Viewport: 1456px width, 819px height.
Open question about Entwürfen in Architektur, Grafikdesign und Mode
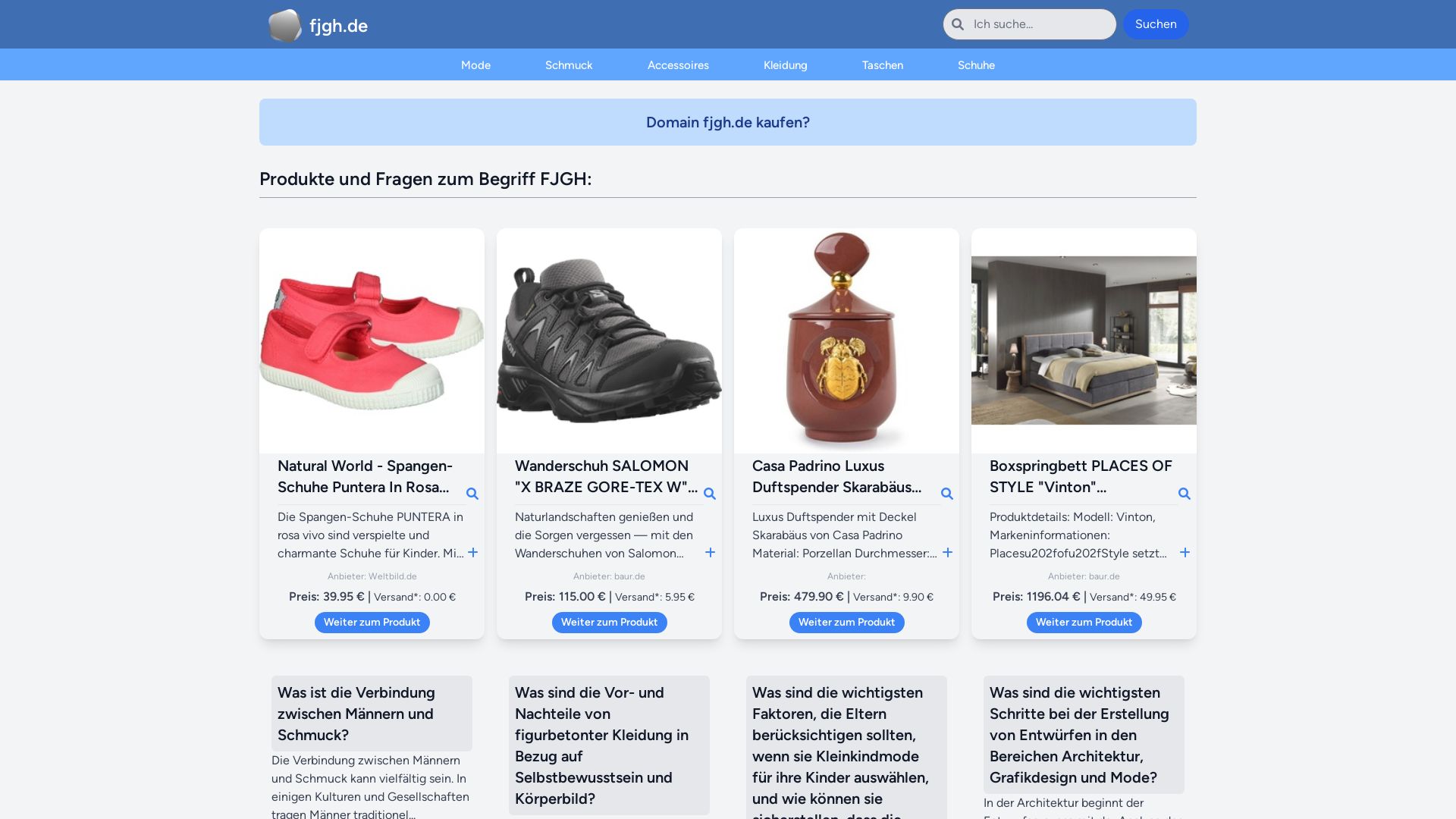(x=1084, y=735)
